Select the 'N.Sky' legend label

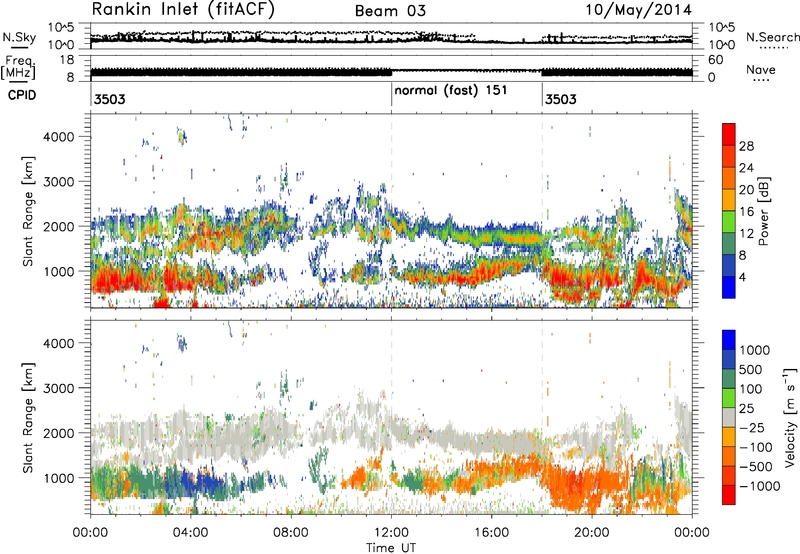(19, 37)
